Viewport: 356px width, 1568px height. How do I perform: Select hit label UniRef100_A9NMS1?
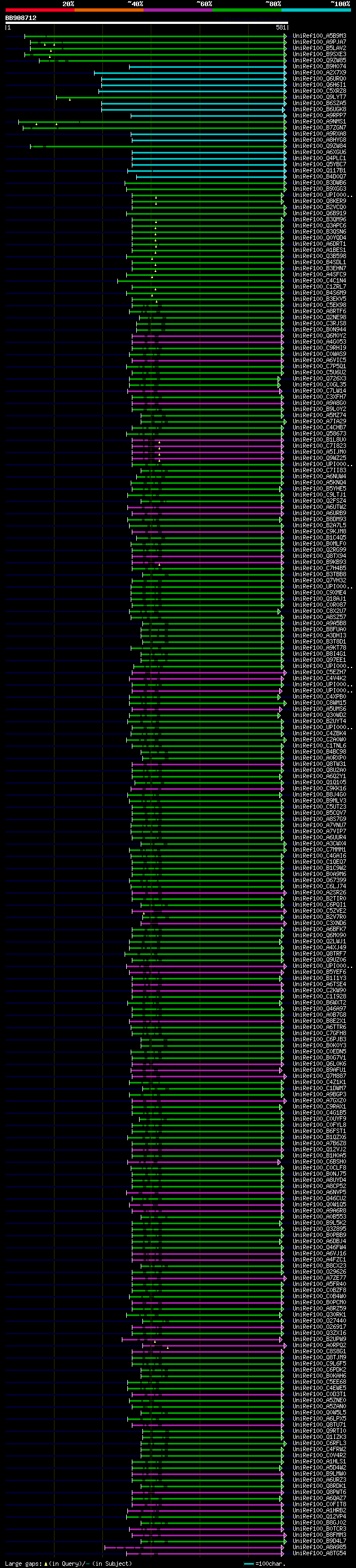(319, 121)
